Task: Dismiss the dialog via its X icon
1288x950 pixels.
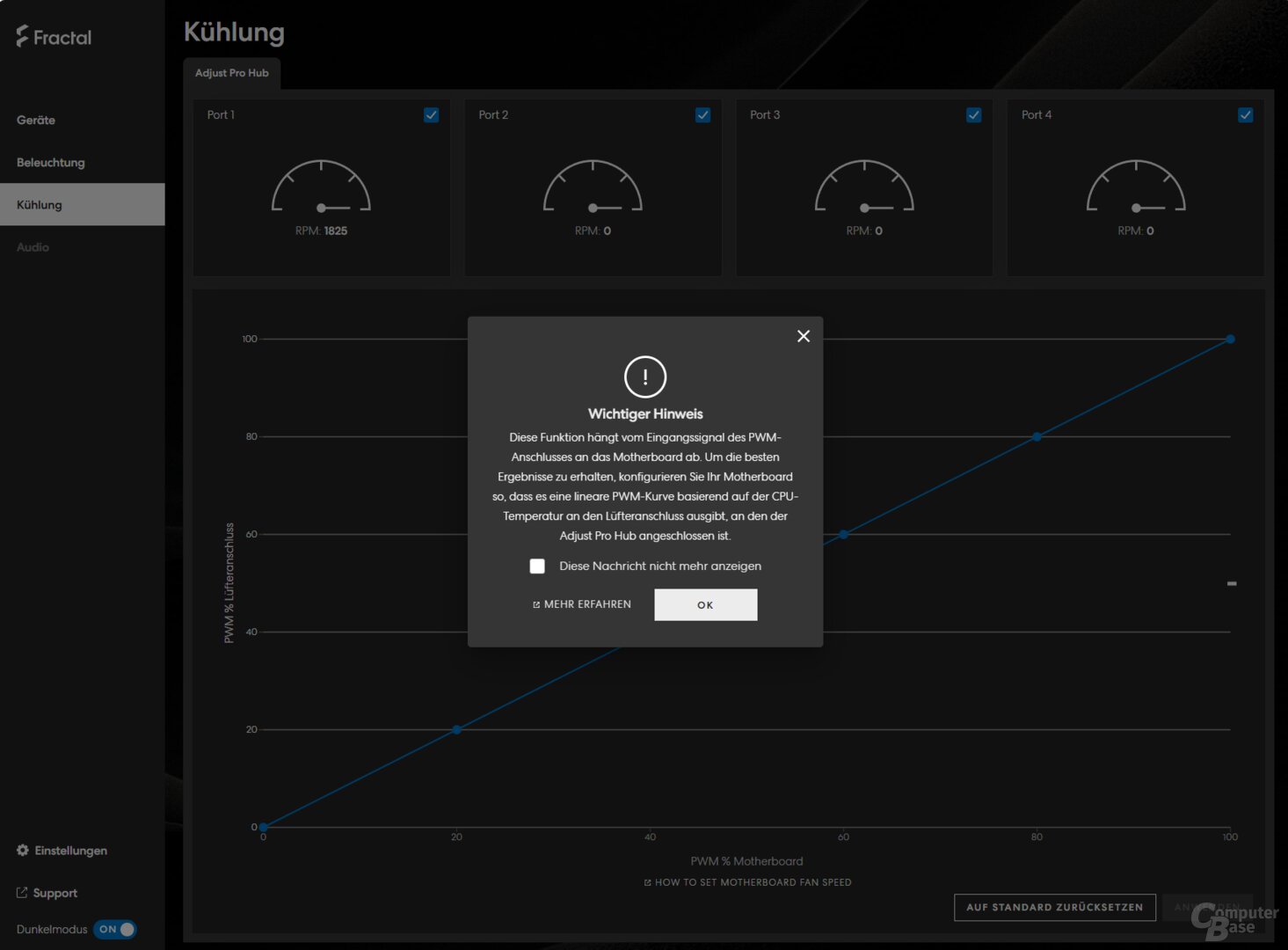Action: pyautogui.click(x=803, y=336)
